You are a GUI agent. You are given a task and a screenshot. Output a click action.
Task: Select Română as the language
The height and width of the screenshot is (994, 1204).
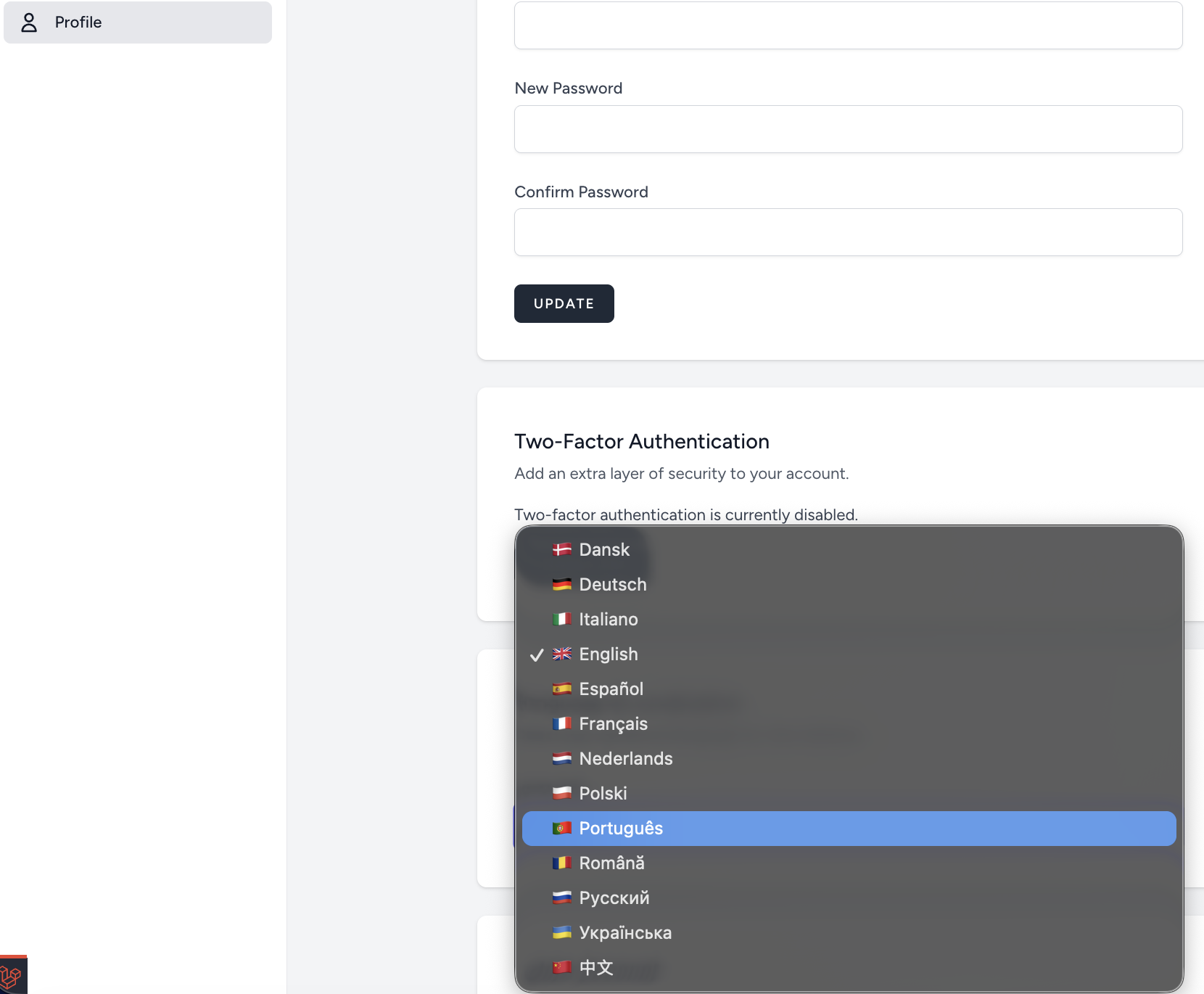[x=612, y=863]
